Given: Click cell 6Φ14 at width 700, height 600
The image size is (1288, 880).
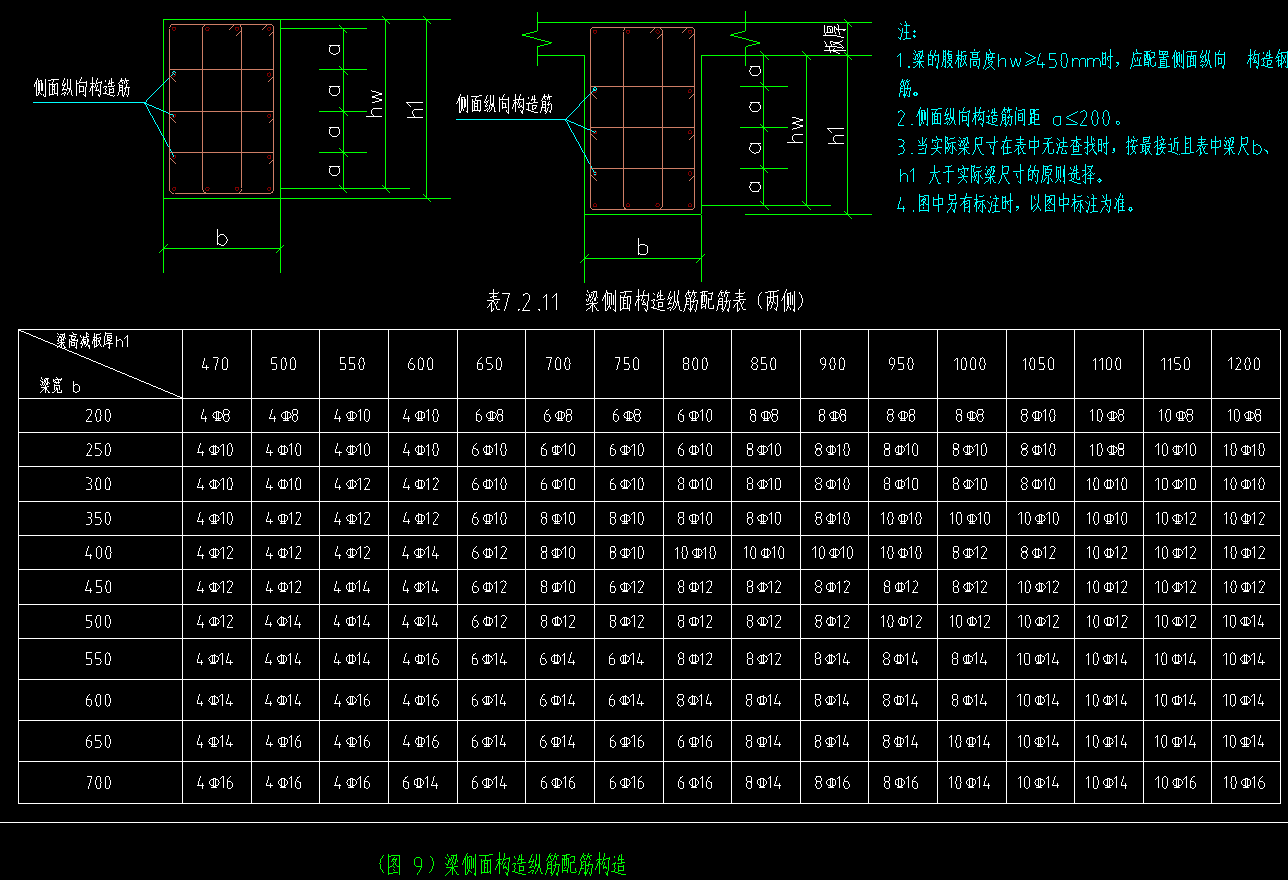Looking at the screenshot, I should (x=420, y=783).
